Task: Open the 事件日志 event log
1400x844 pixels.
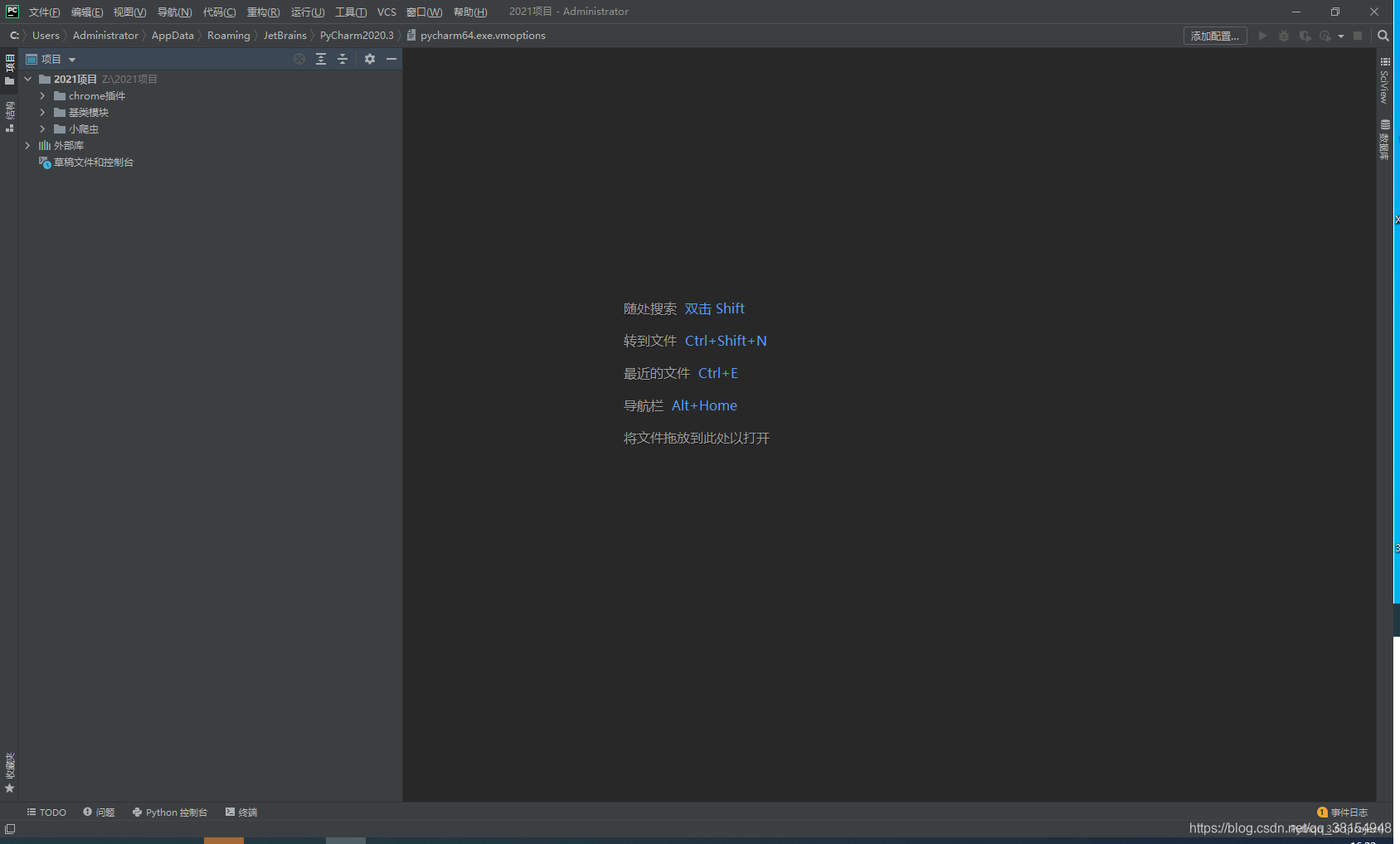Action: coord(1343,812)
